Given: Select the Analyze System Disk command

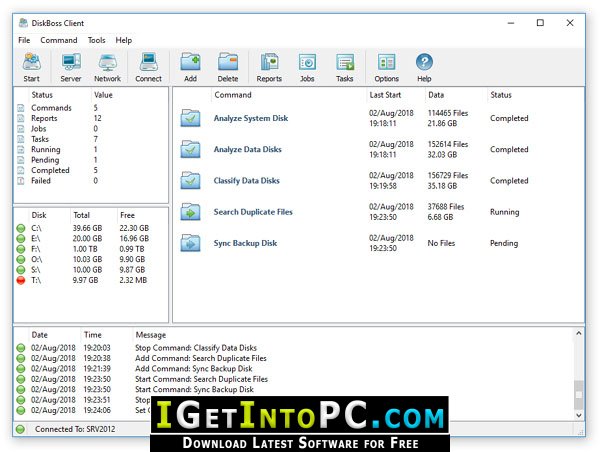Looking at the screenshot, I should click(251, 118).
